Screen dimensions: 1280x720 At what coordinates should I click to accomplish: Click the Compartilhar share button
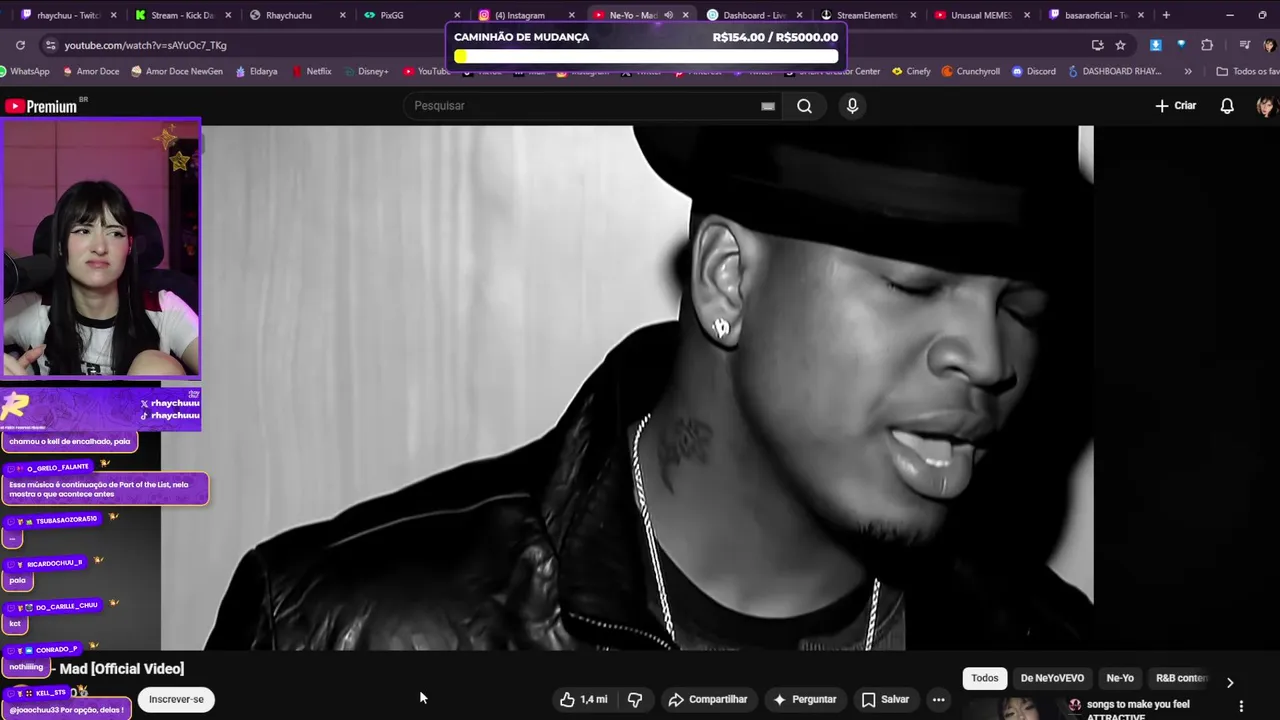(x=708, y=699)
